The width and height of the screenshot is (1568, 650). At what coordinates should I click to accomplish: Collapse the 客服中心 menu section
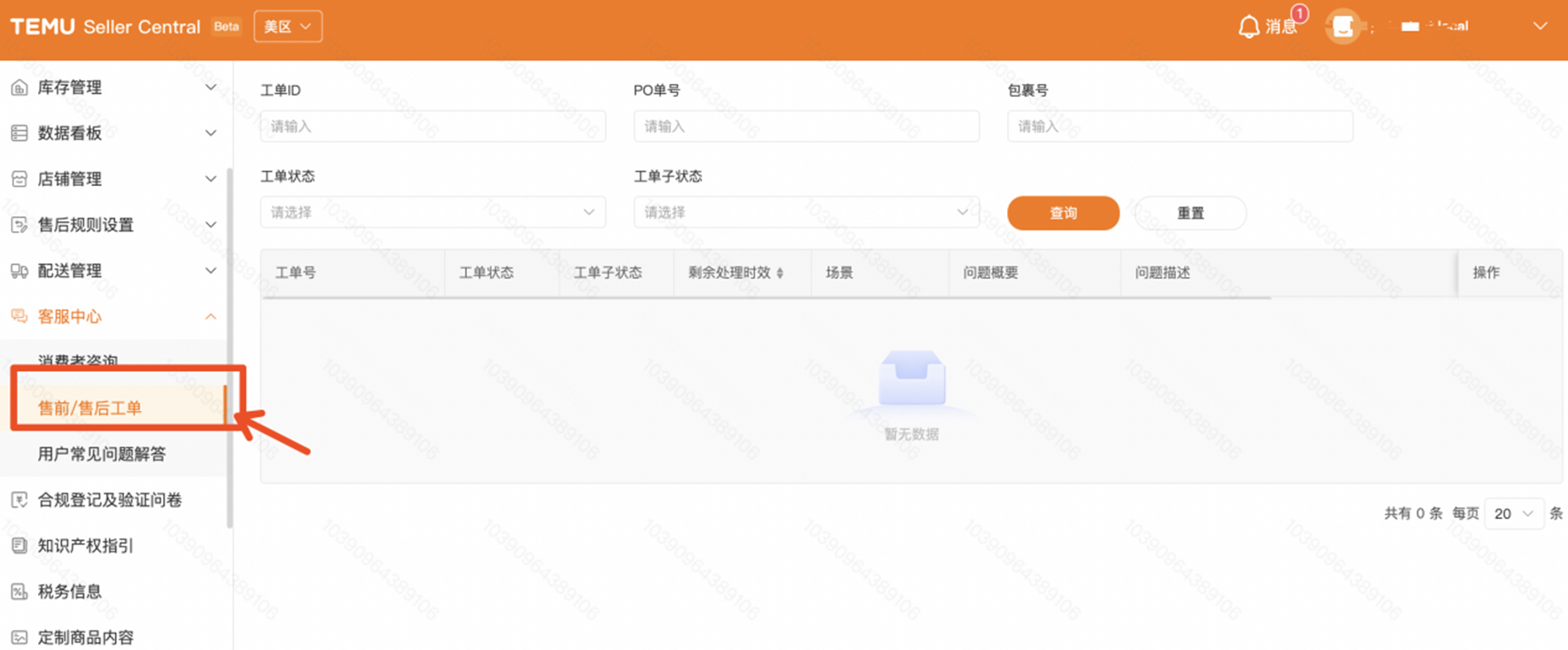tap(210, 316)
